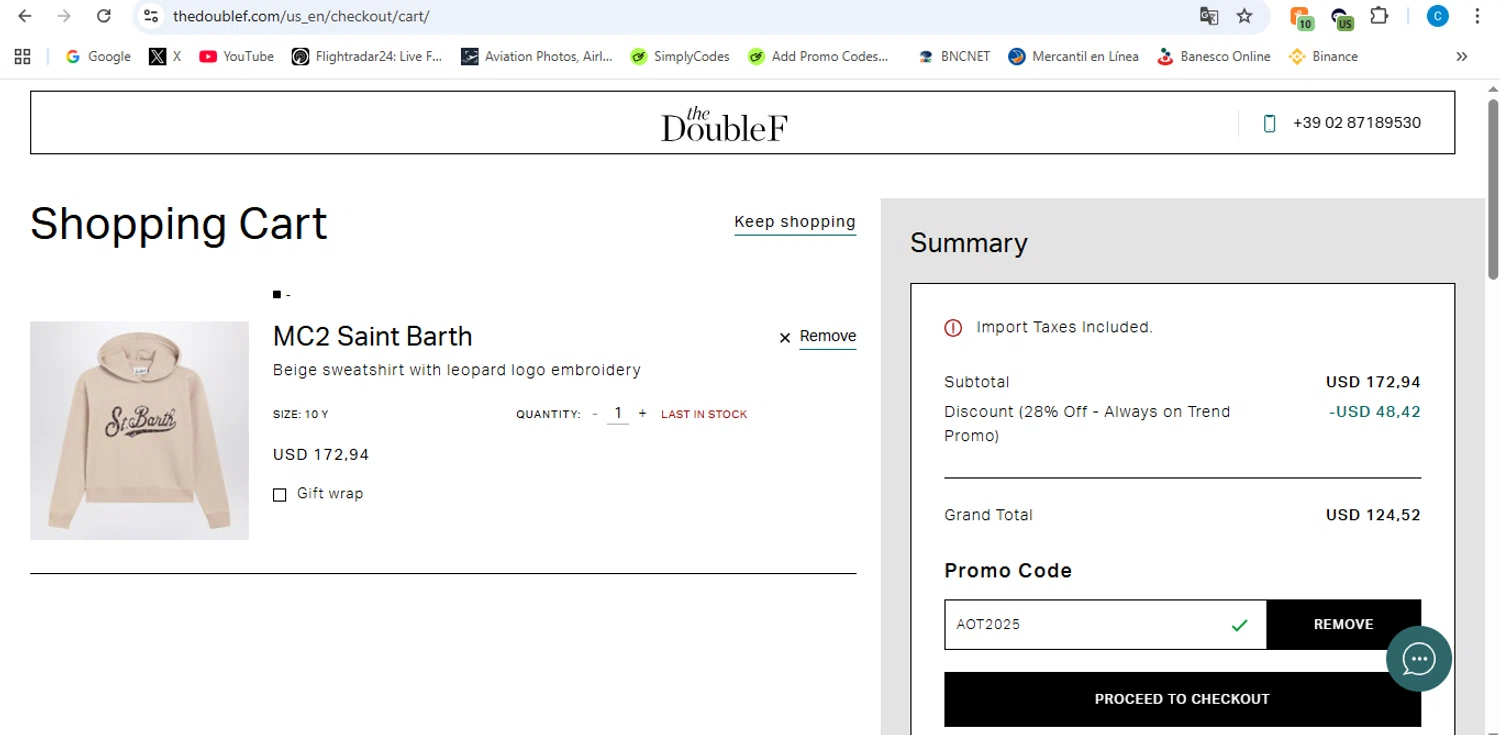Click the green check mark in promo field

[x=1240, y=625]
